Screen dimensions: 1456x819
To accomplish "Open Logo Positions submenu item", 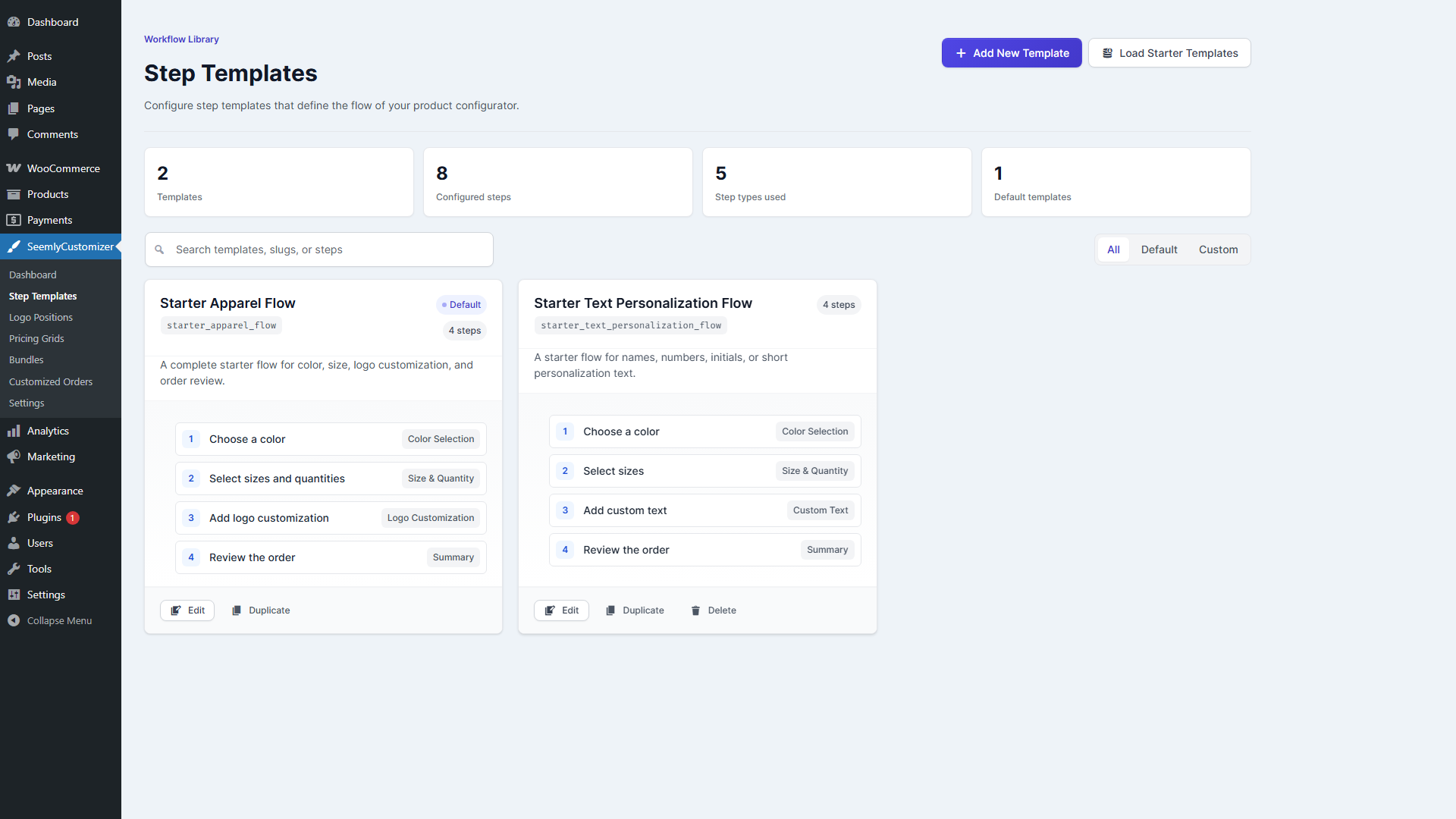I will [41, 317].
